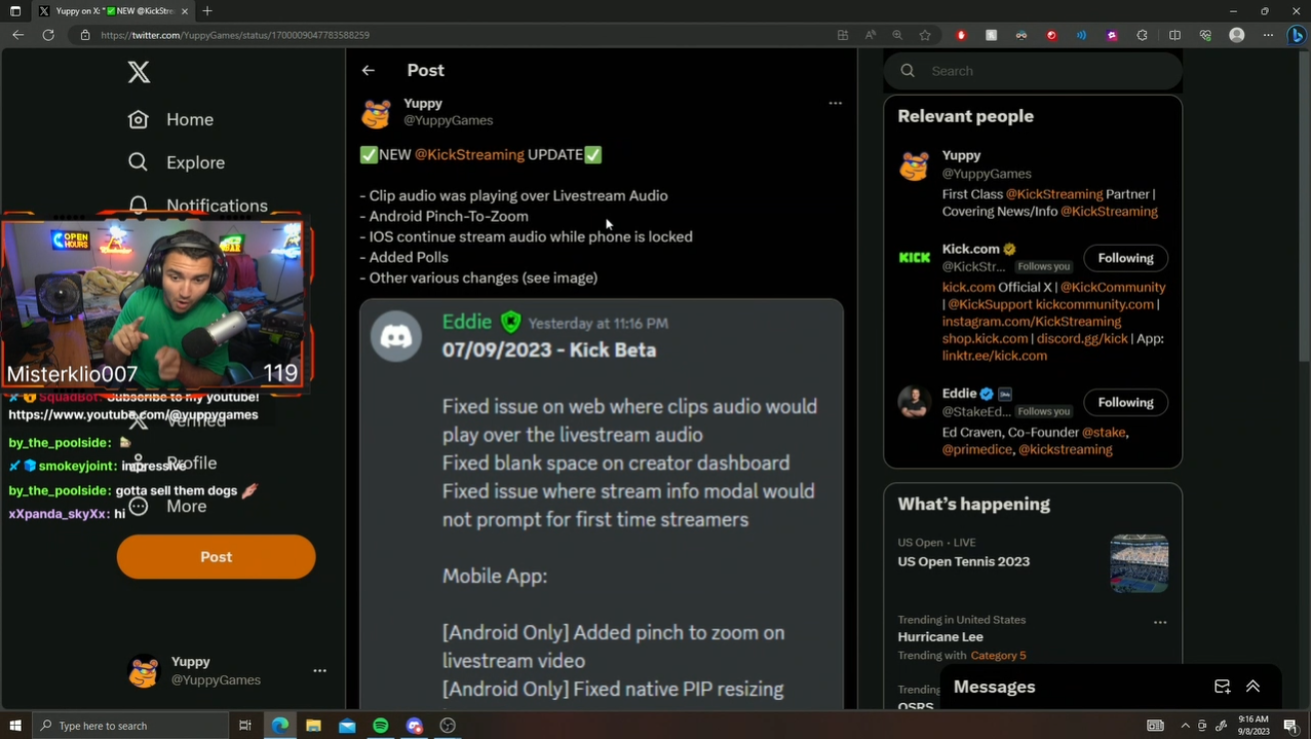
Task: Click the X search field
Action: pos(1033,71)
